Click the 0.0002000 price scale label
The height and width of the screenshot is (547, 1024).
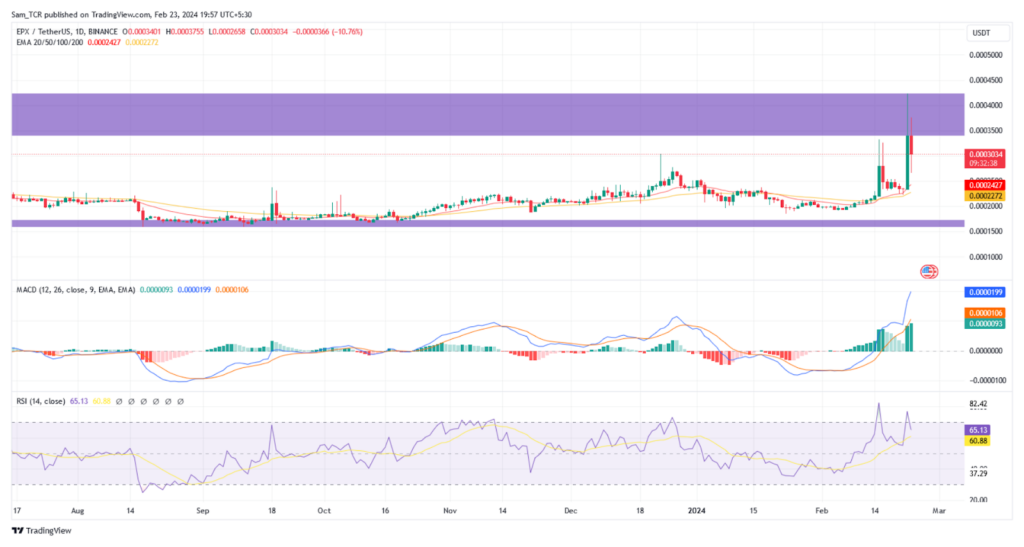985,206
